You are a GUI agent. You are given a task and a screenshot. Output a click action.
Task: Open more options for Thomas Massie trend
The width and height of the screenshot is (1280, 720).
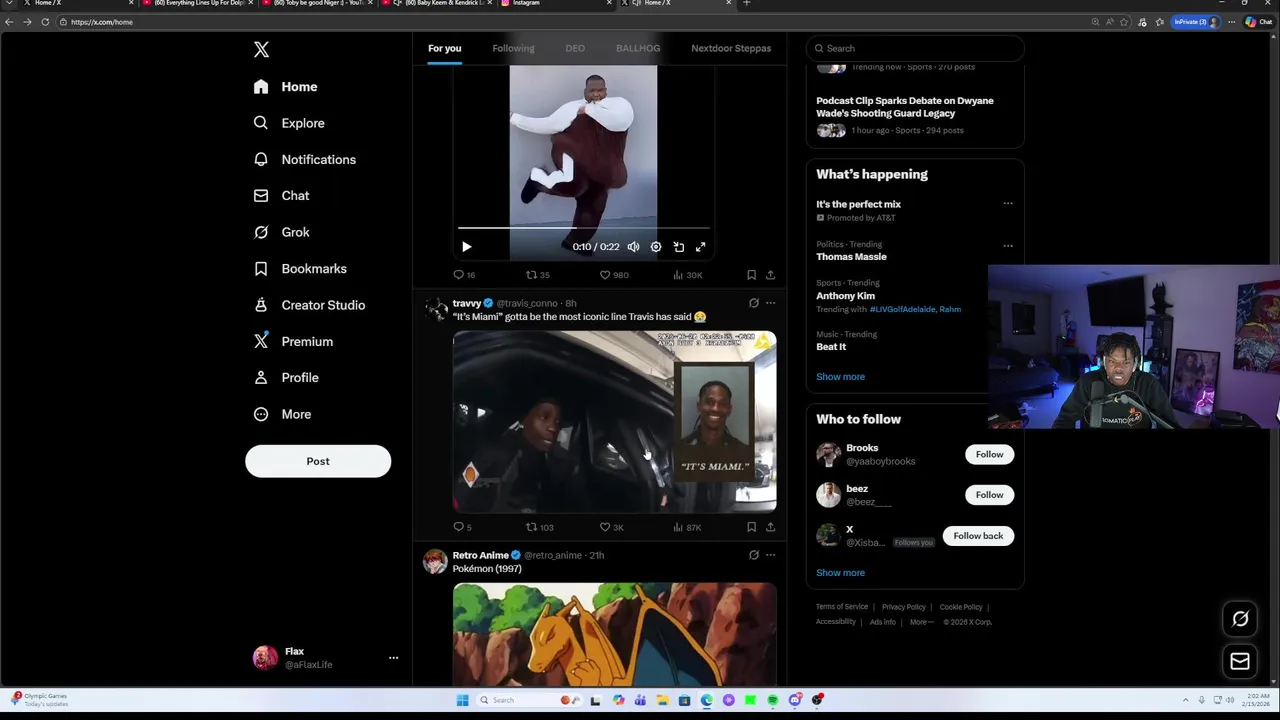pos(1008,245)
